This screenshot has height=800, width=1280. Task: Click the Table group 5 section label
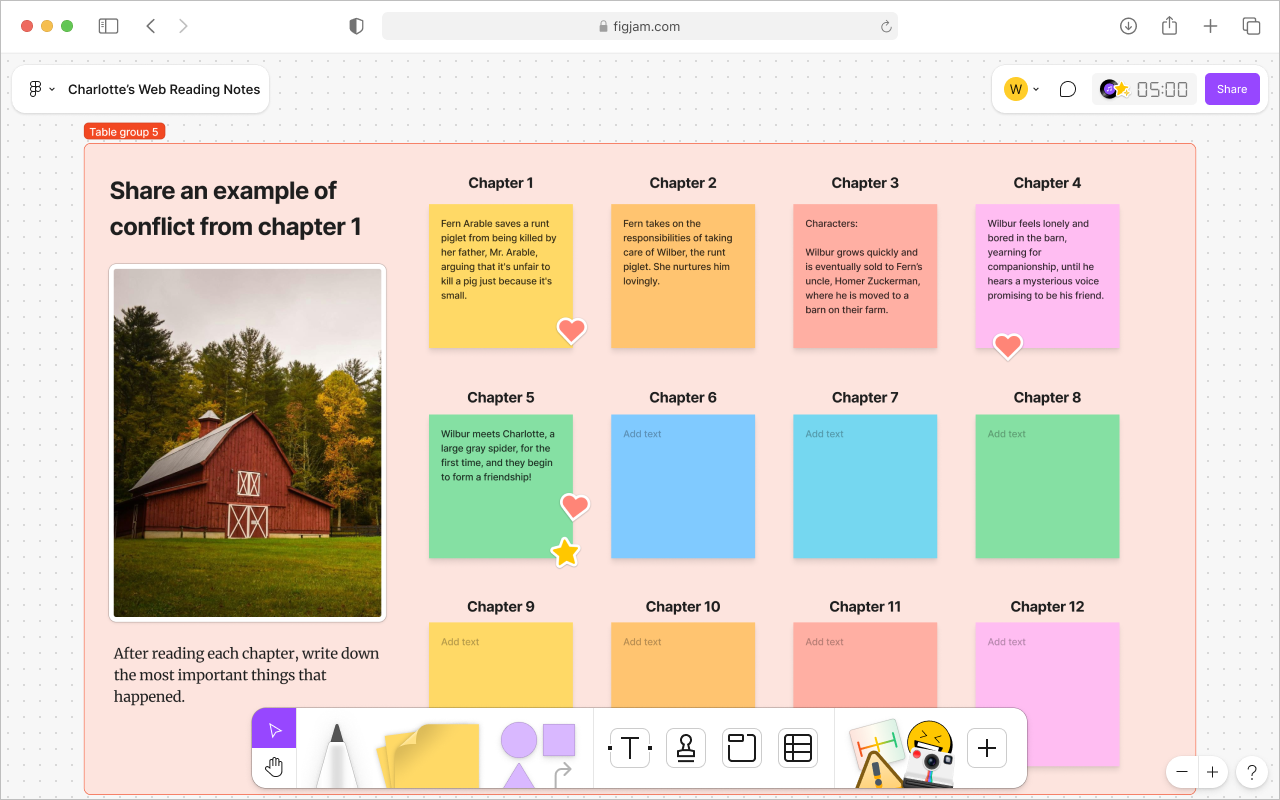(x=124, y=131)
